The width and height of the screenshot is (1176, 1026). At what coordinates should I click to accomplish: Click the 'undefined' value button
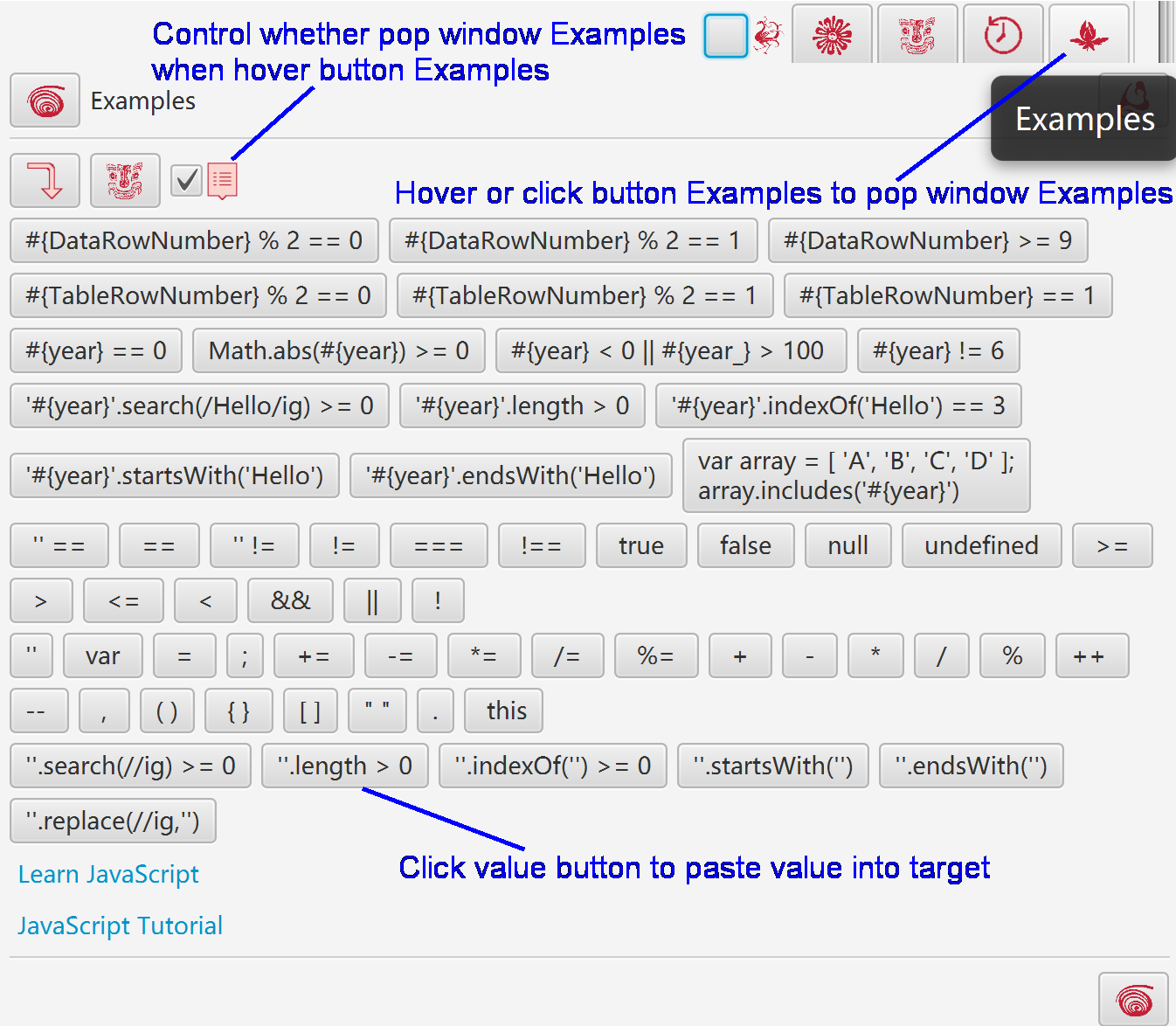[982, 545]
